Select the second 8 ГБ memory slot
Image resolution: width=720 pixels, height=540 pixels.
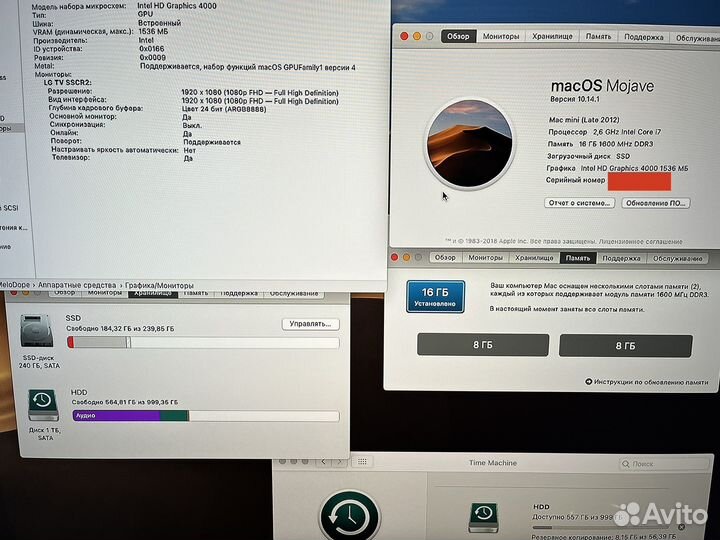pos(625,346)
